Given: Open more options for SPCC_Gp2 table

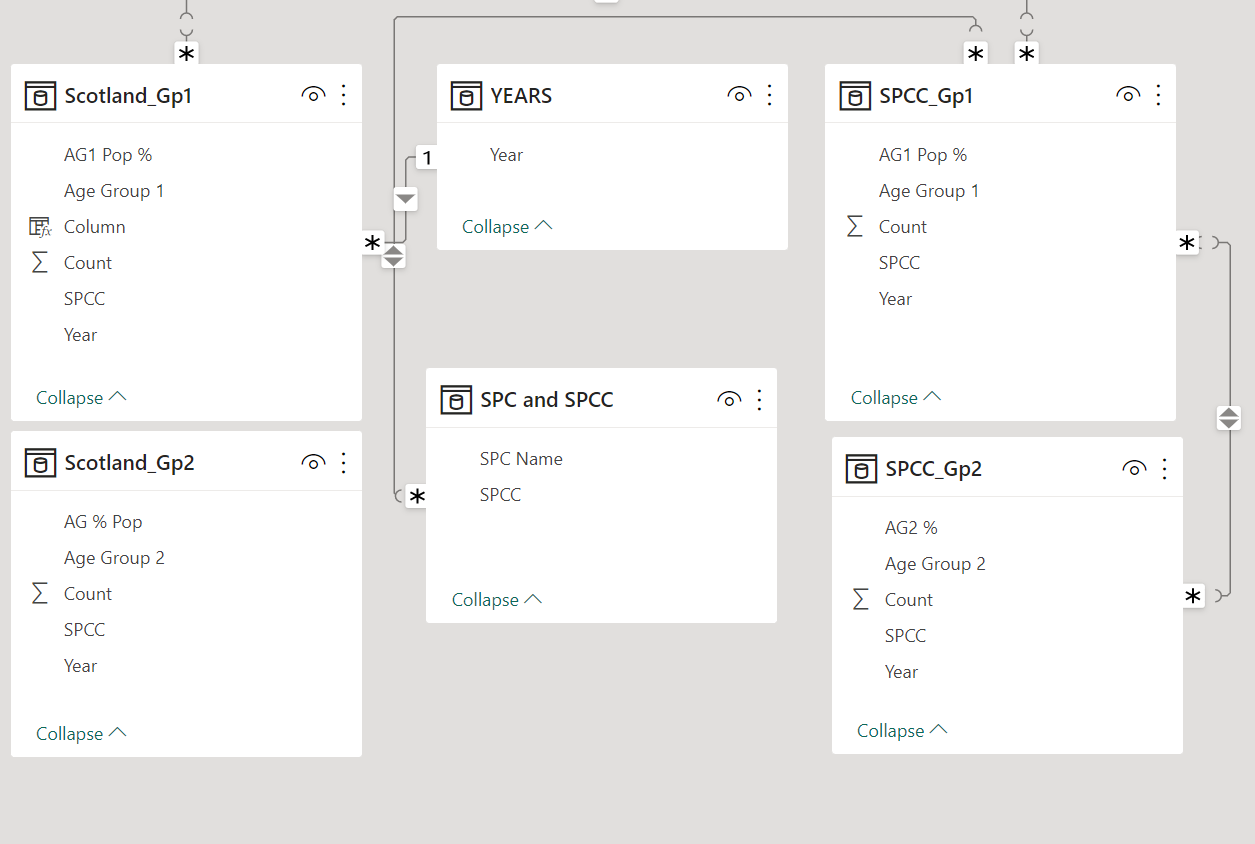Looking at the screenshot, I should (x=1165, y=468).
